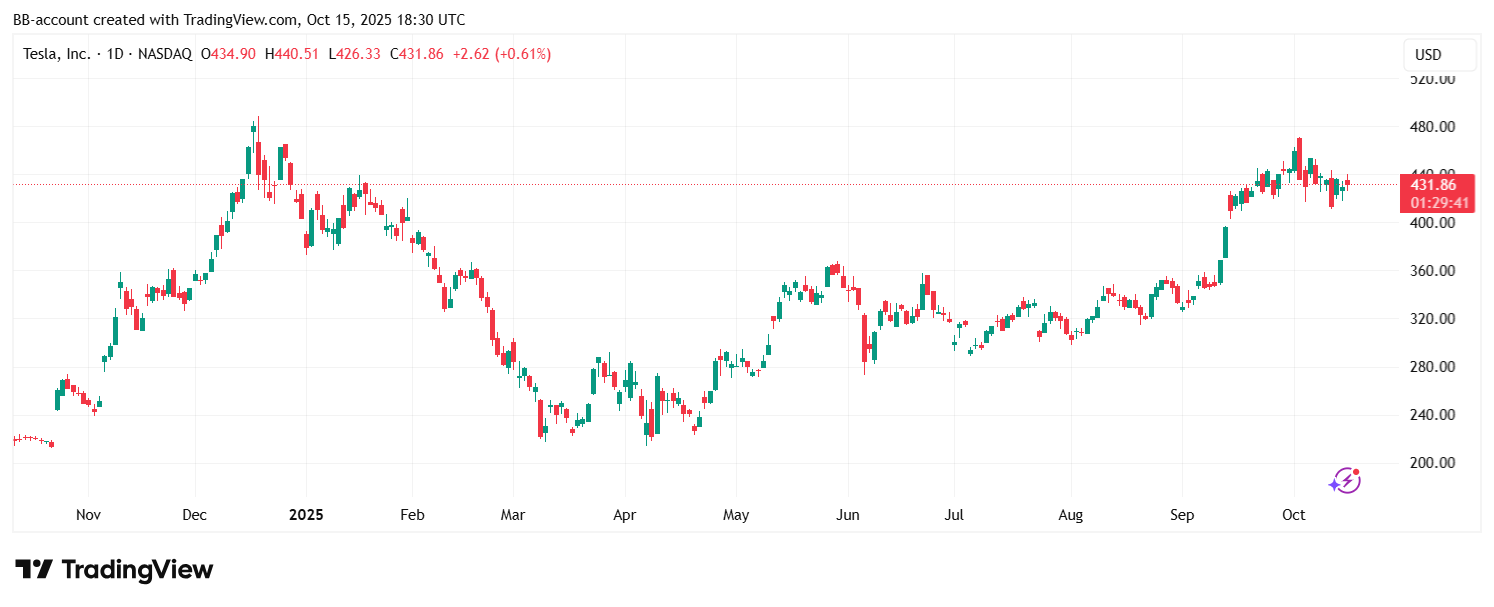1494x607 pixels.
Task: Open the TradingView wordmark link
Action: (x=138, y=570)
